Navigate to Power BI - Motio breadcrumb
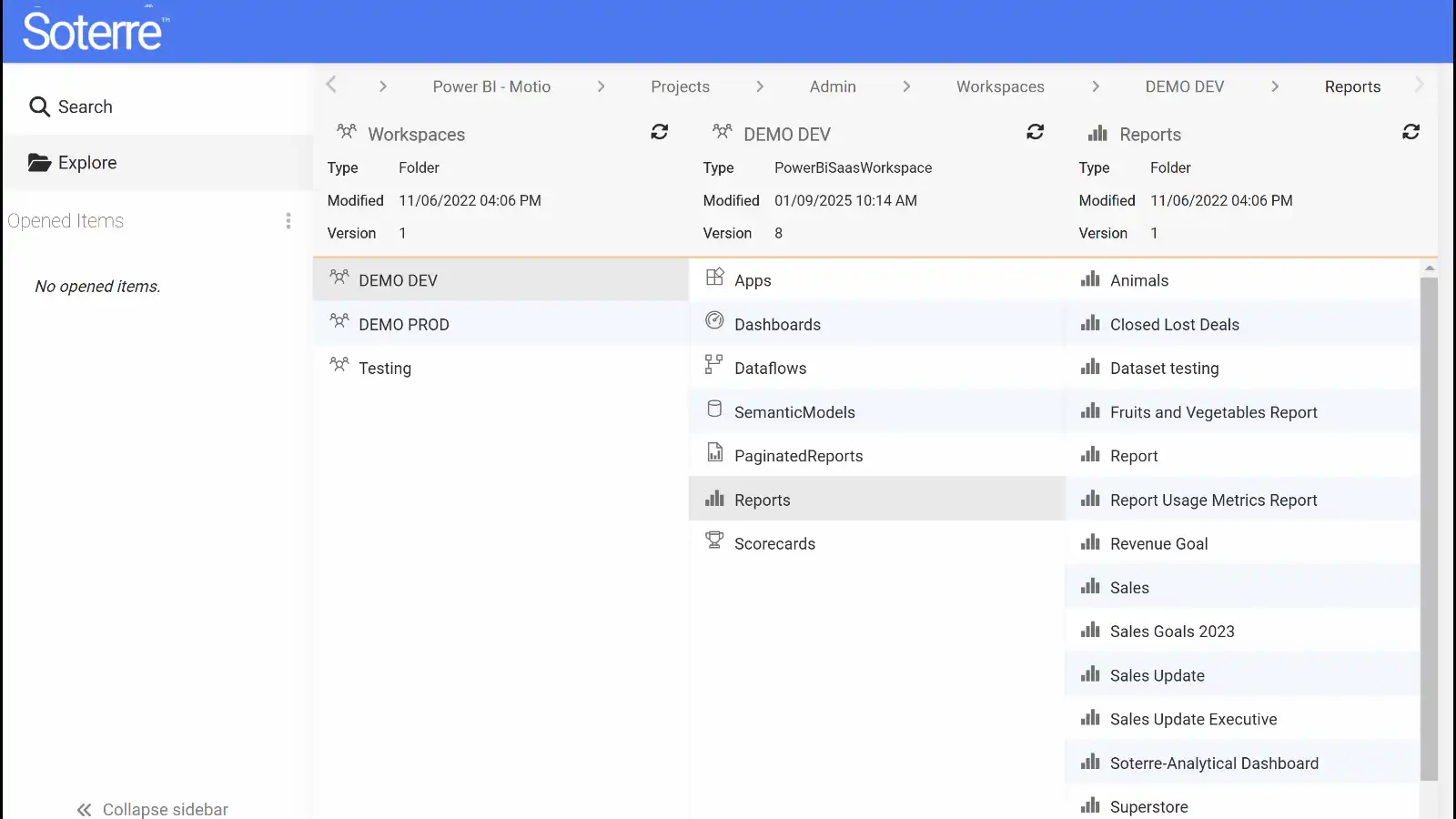This screenshot has width=1456, height=819. pyautogui.click(x=491, y=86)
